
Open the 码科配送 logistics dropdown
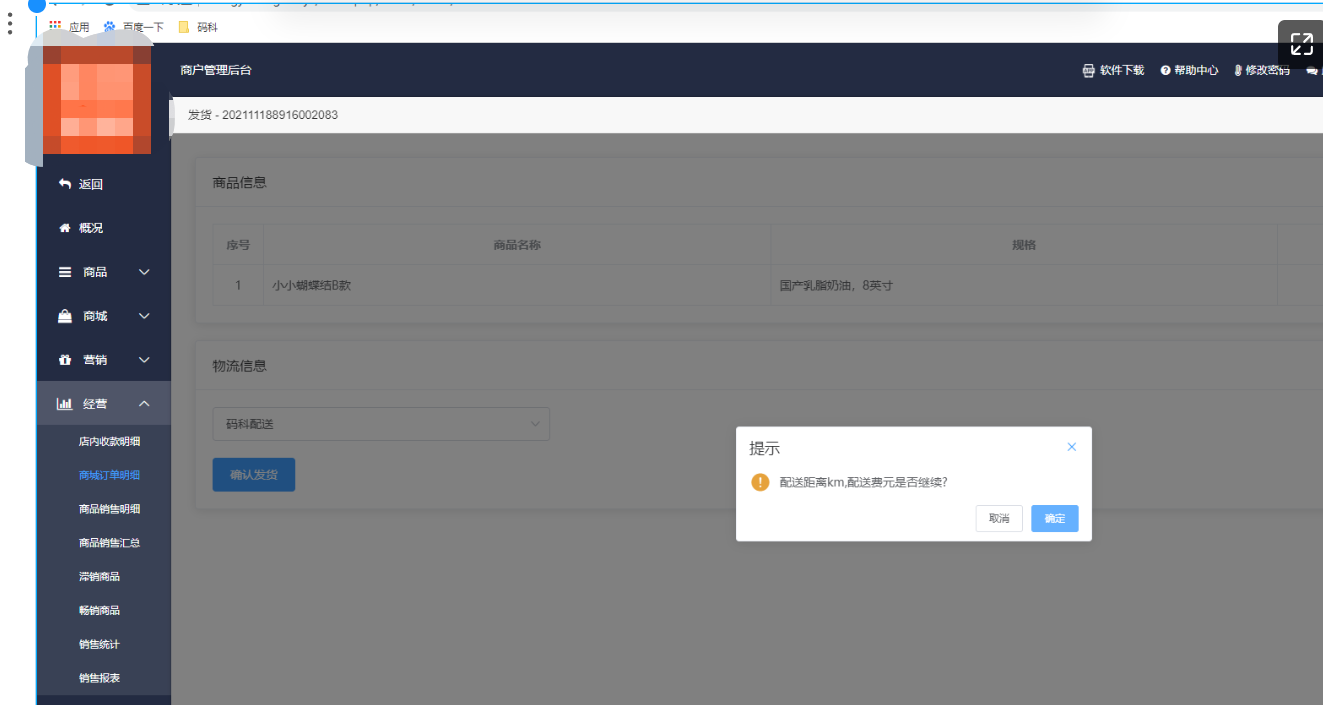(x=381, y=424)
